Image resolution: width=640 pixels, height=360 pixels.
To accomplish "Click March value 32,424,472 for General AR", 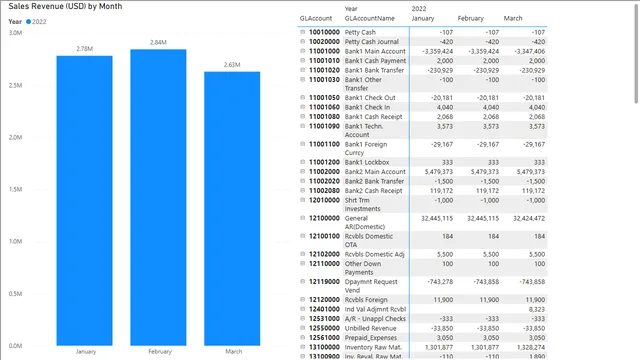I will (x=529, y=218).
